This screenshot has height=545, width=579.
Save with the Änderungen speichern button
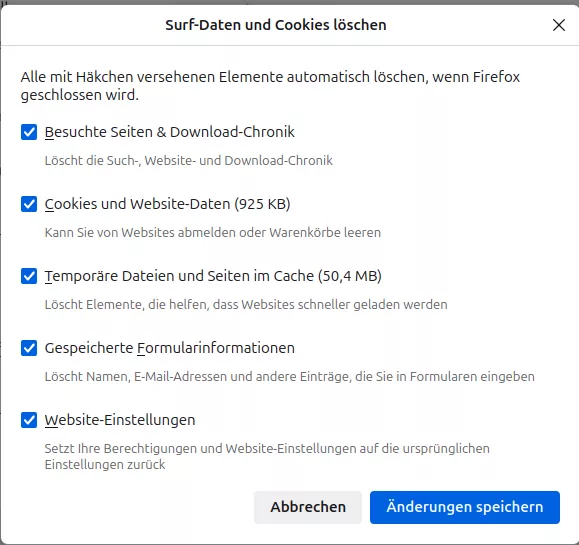point(465,507)
